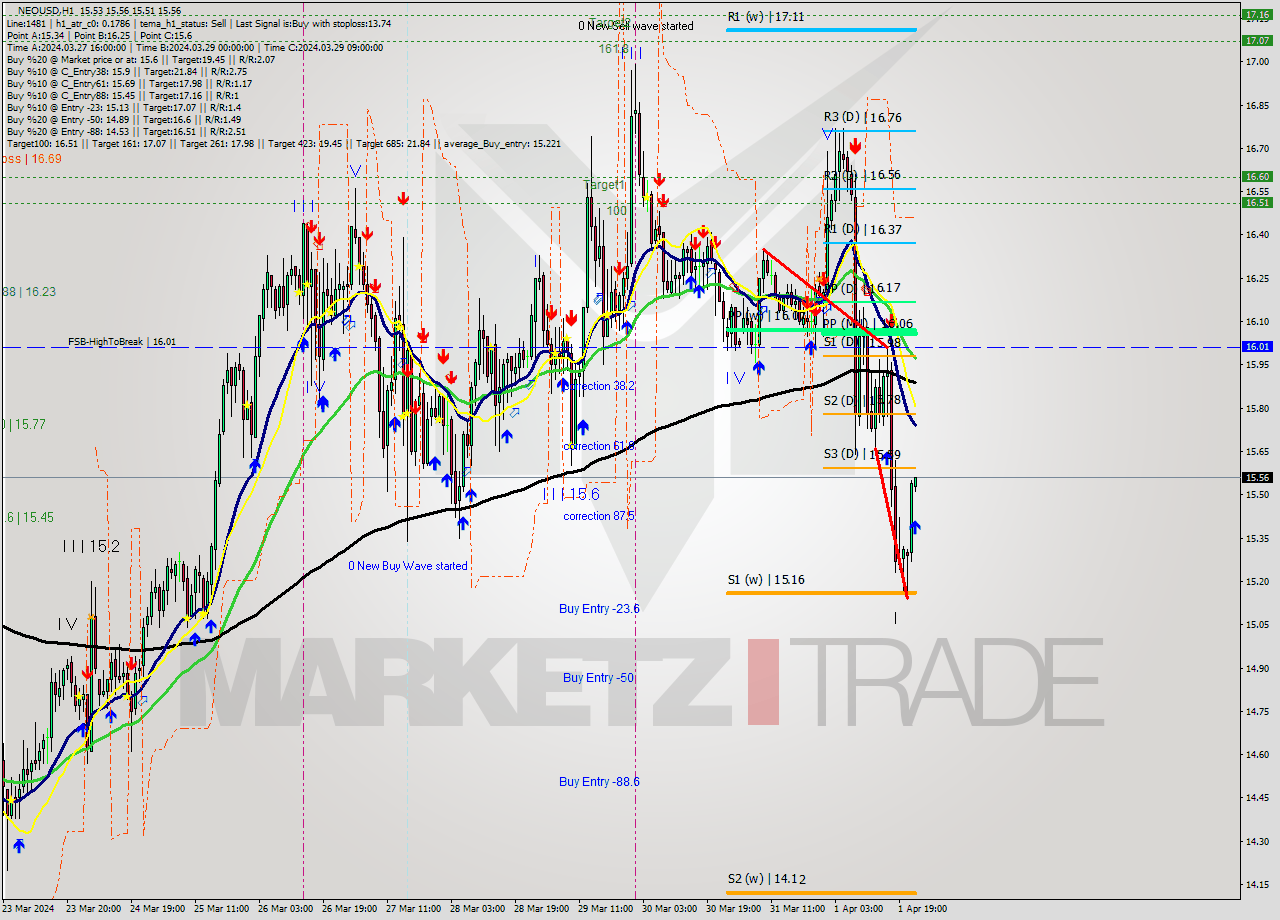Select the 'R1 (w) | 17.11' pivot label
Viewport: 1280px width, 920px height.
765,17
